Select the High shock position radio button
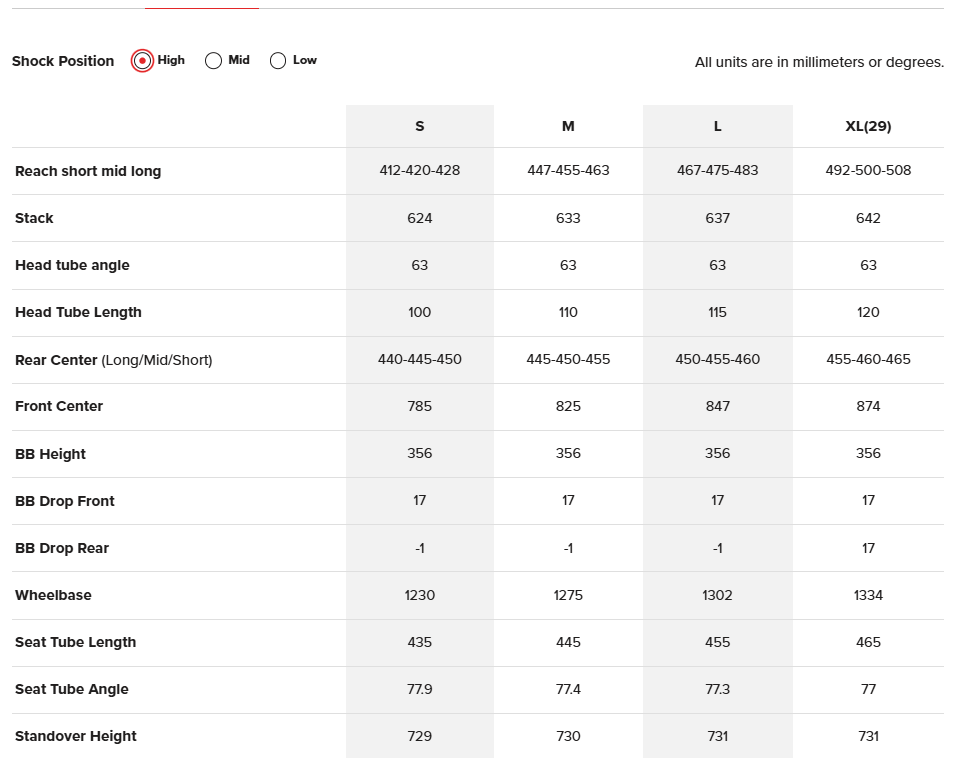956x758 pixels. click(143, 61)
